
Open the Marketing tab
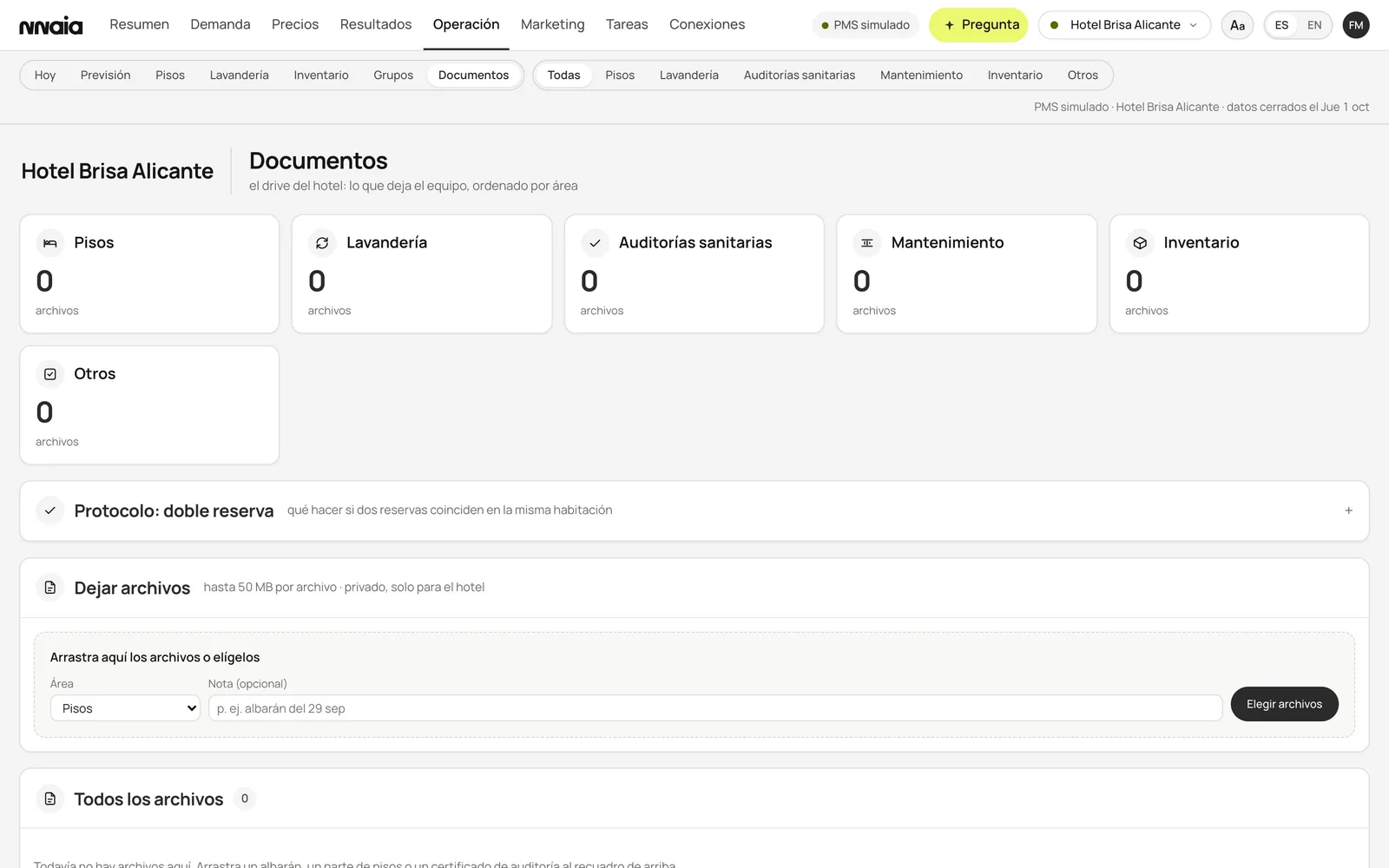point(553,24)
